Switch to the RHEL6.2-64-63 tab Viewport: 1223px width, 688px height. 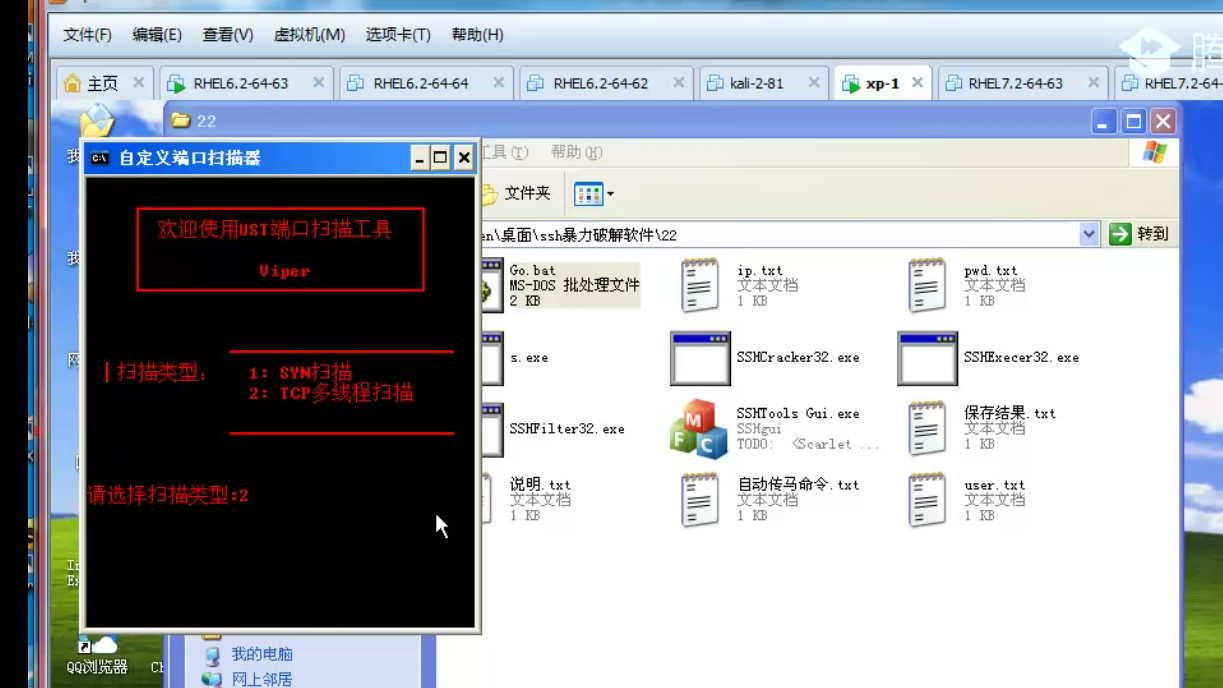coord(240,83)
